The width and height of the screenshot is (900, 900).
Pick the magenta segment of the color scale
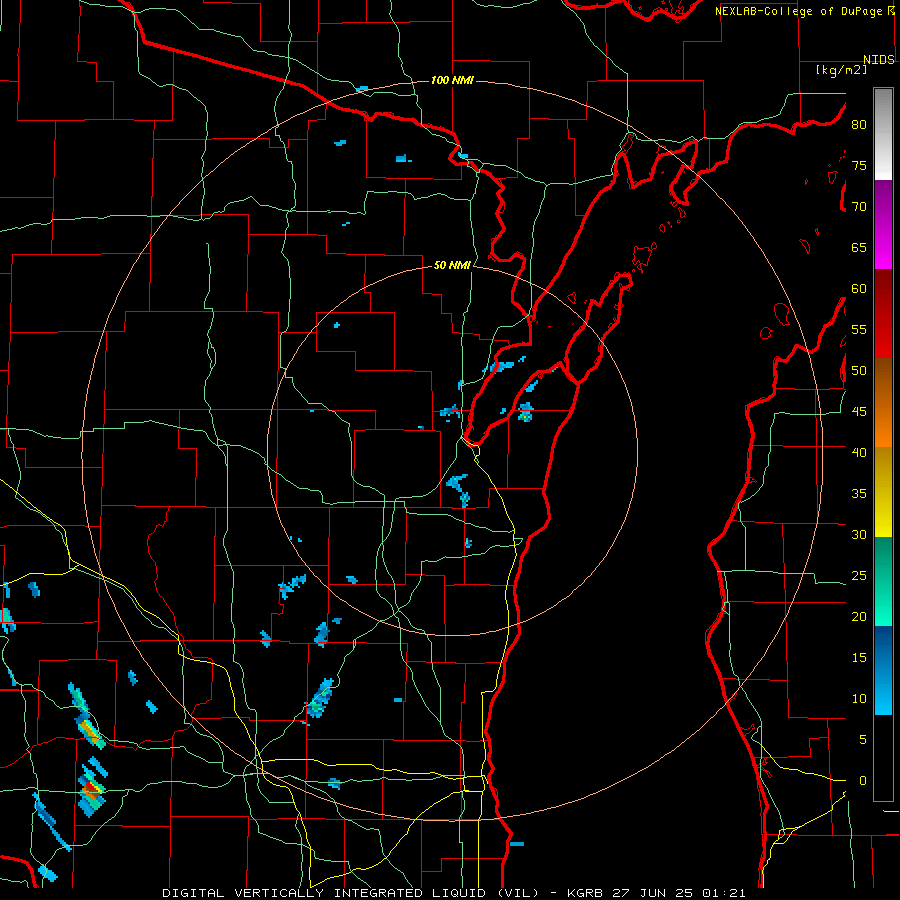pos(883,225)
